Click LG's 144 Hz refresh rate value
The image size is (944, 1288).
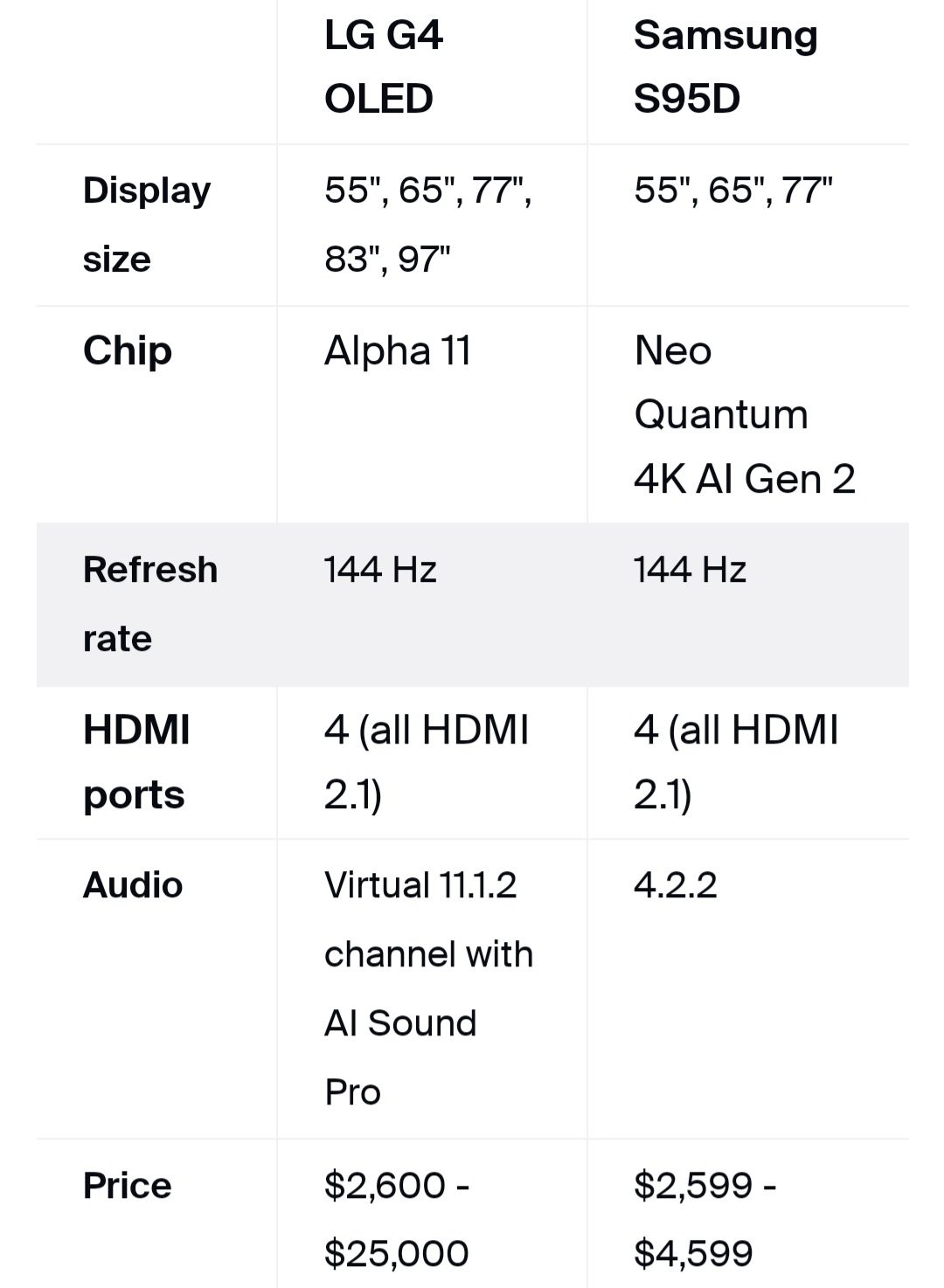pyautogui.click(x=380, y=570)
